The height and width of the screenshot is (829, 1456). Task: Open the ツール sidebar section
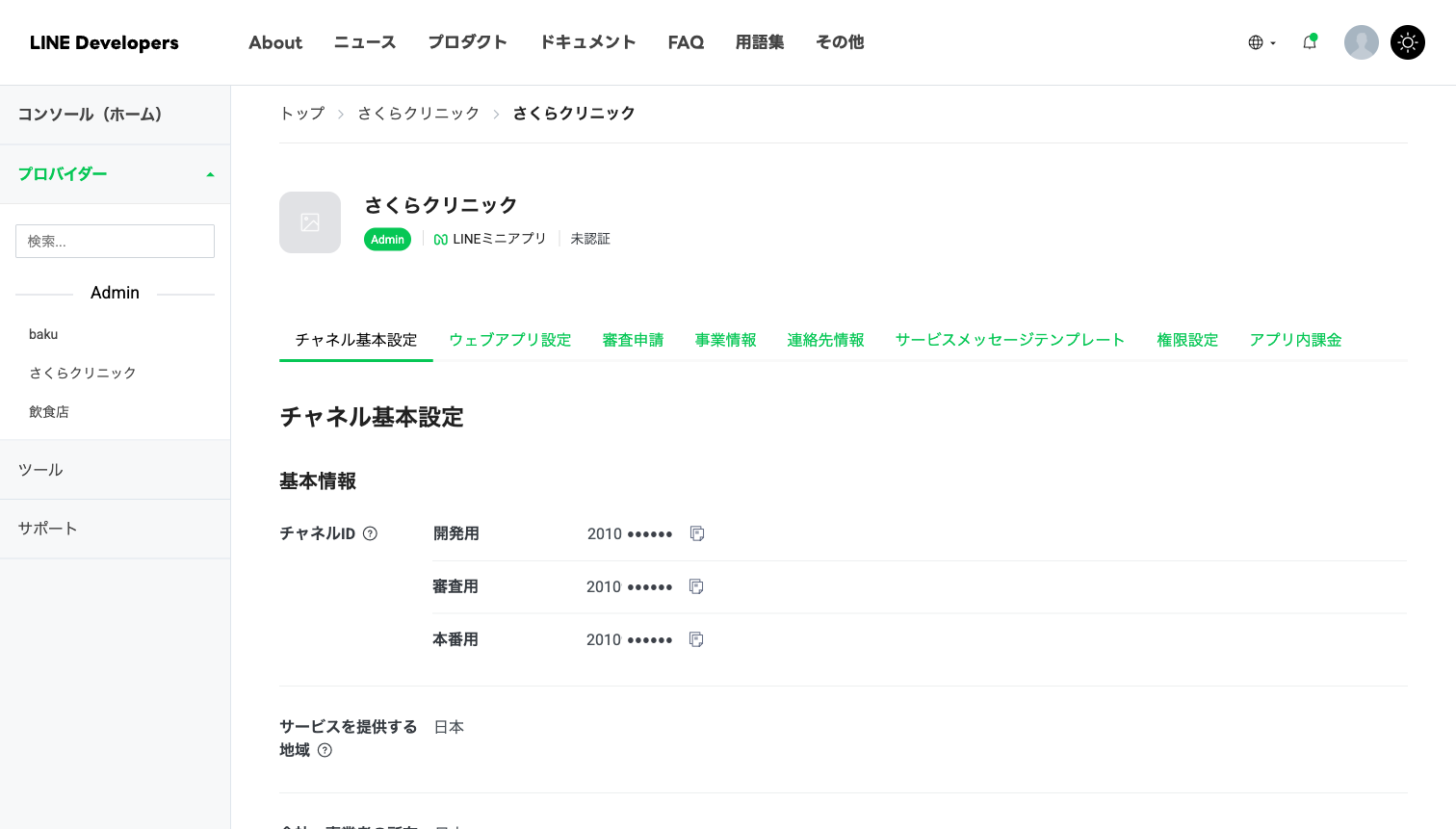click(115, 470)
